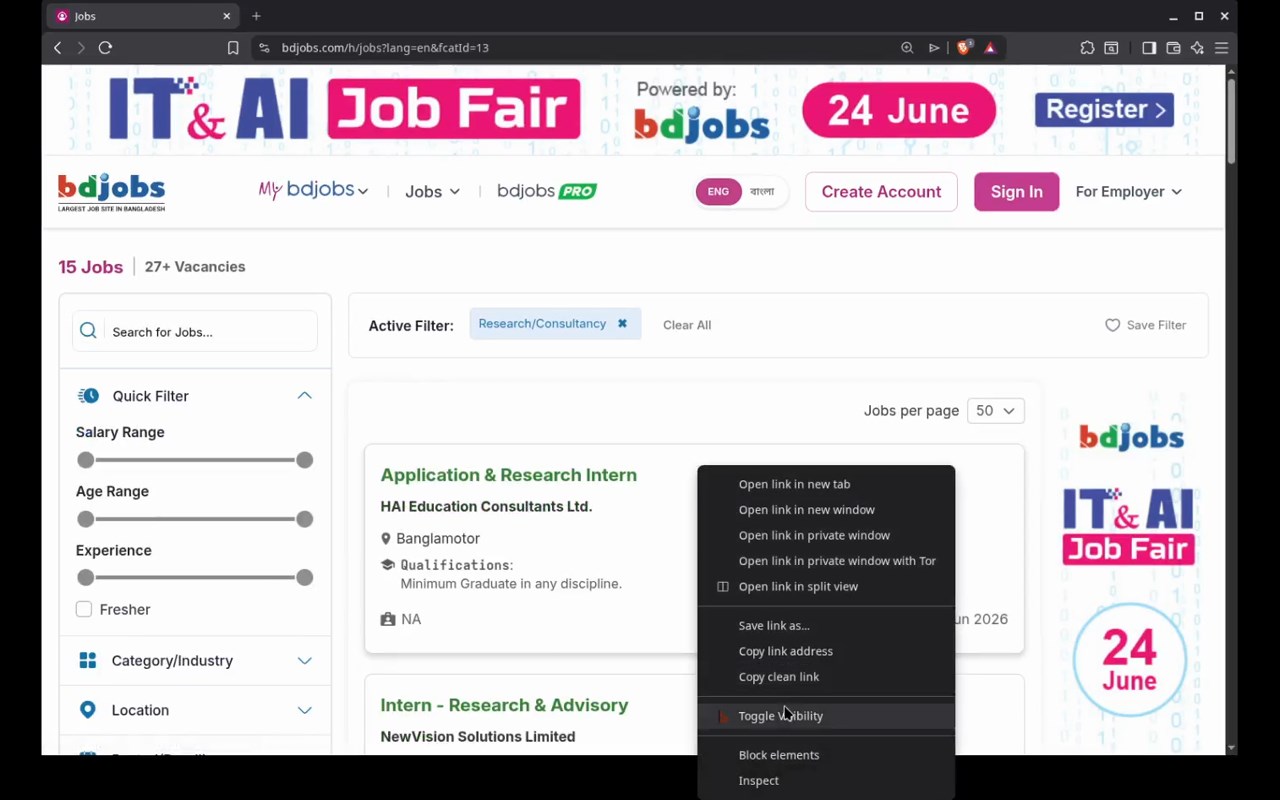Click the Search for Jobs input field
This screenshot has width=1280, height=800.
coord(195,331)
